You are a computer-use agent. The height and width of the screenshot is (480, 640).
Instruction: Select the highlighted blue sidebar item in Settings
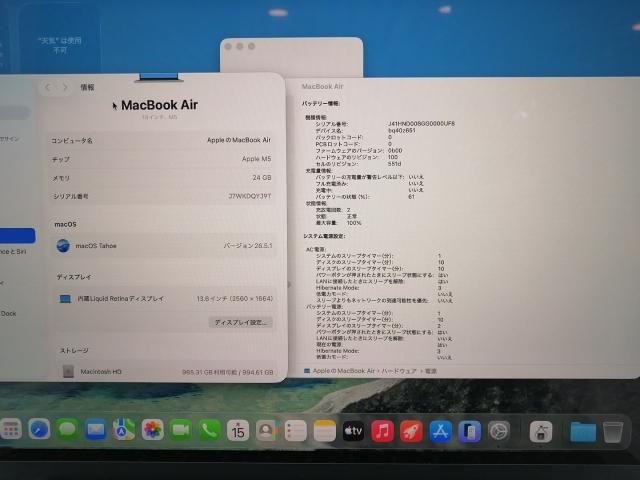[17, 236]
